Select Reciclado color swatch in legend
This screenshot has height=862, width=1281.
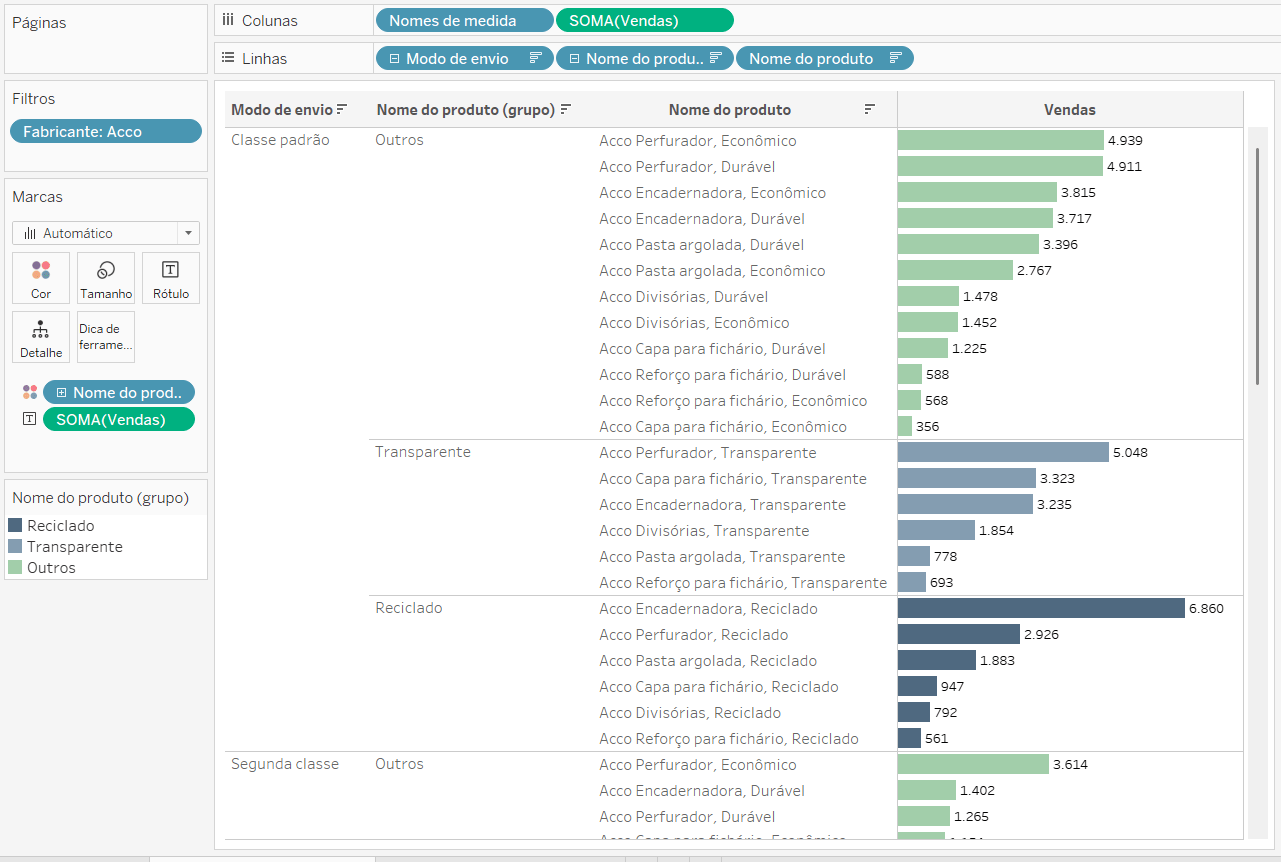click(15, 526)
